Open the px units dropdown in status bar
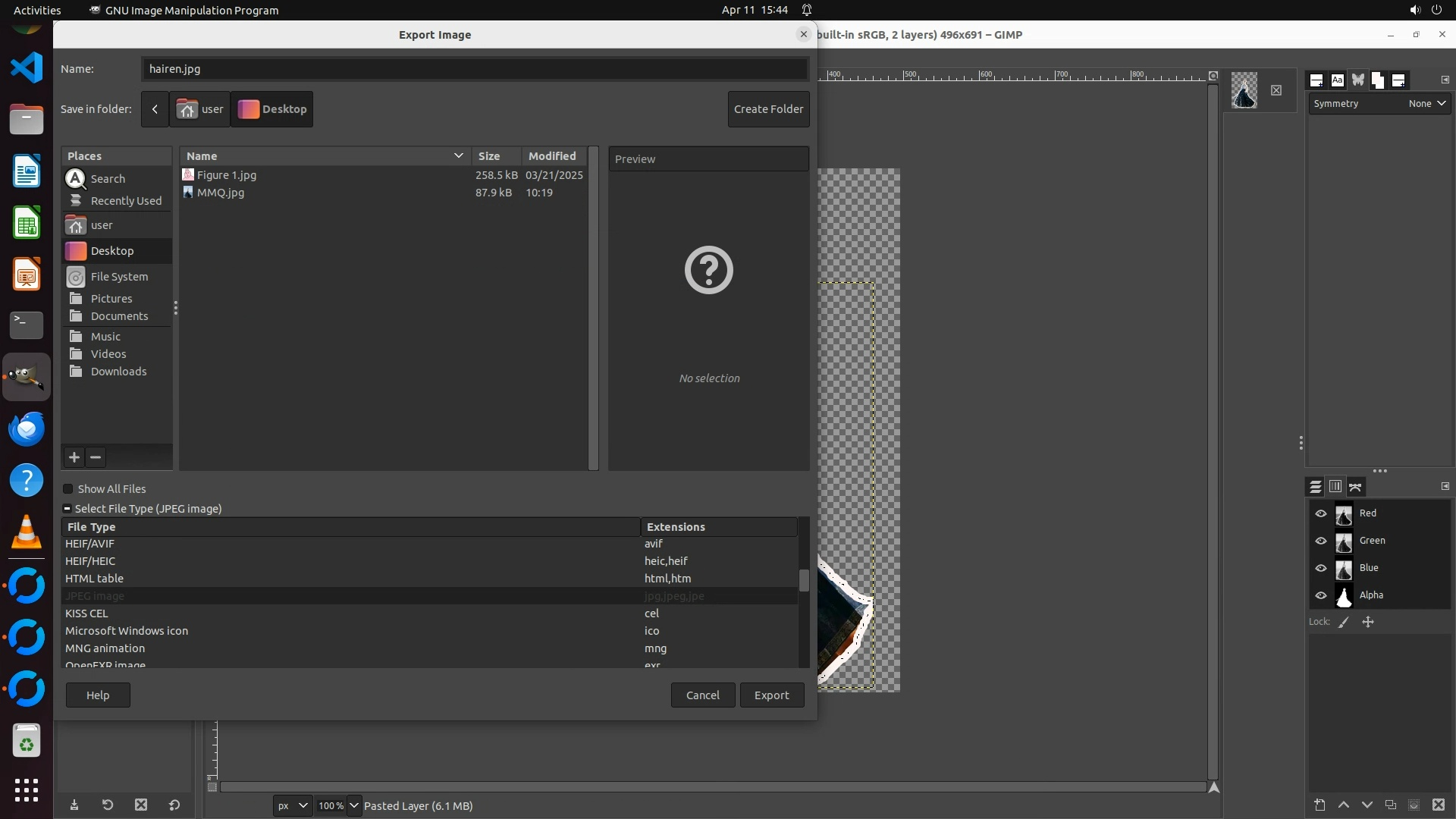Image resolution: width=1456 pixels, height=819 pixels. [292, 805]
